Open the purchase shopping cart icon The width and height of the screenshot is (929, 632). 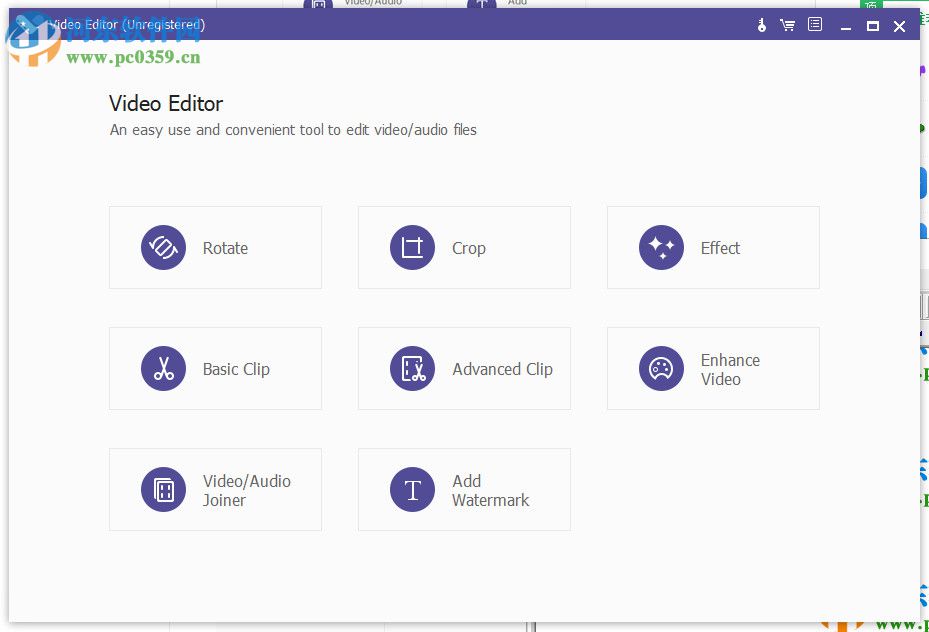pyautogui.click(x=787, y=25)
